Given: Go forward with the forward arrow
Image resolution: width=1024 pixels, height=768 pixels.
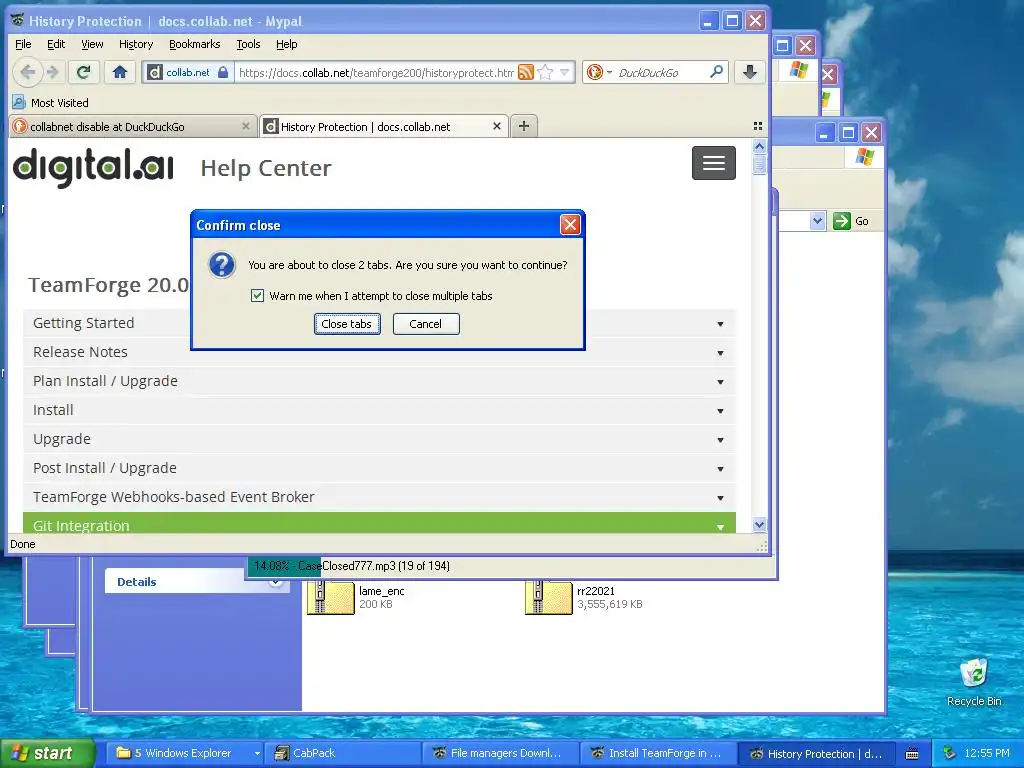Looking at the screenshot, I should [54, 72].
